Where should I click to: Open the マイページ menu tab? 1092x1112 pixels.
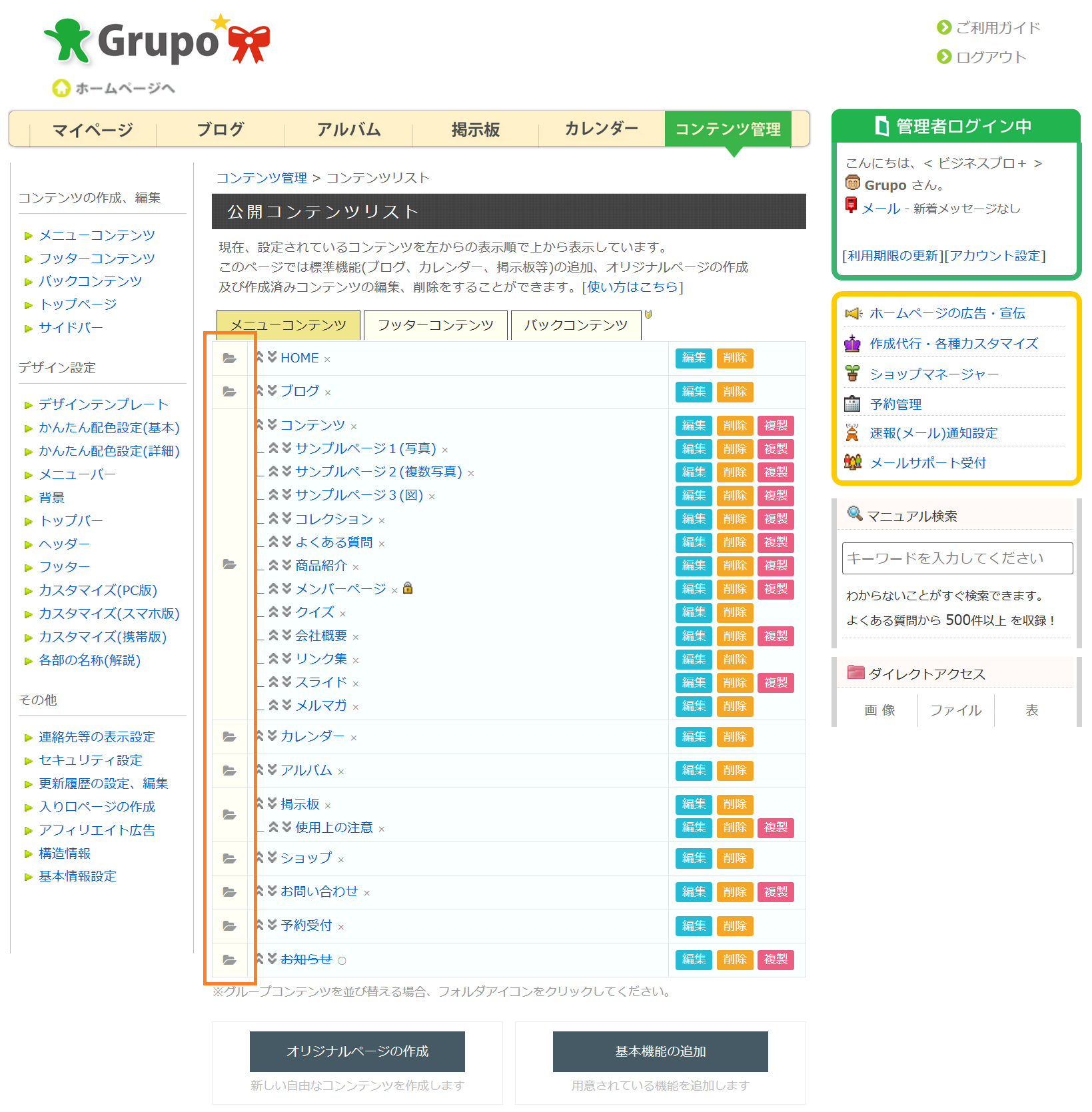pos(93,130)
